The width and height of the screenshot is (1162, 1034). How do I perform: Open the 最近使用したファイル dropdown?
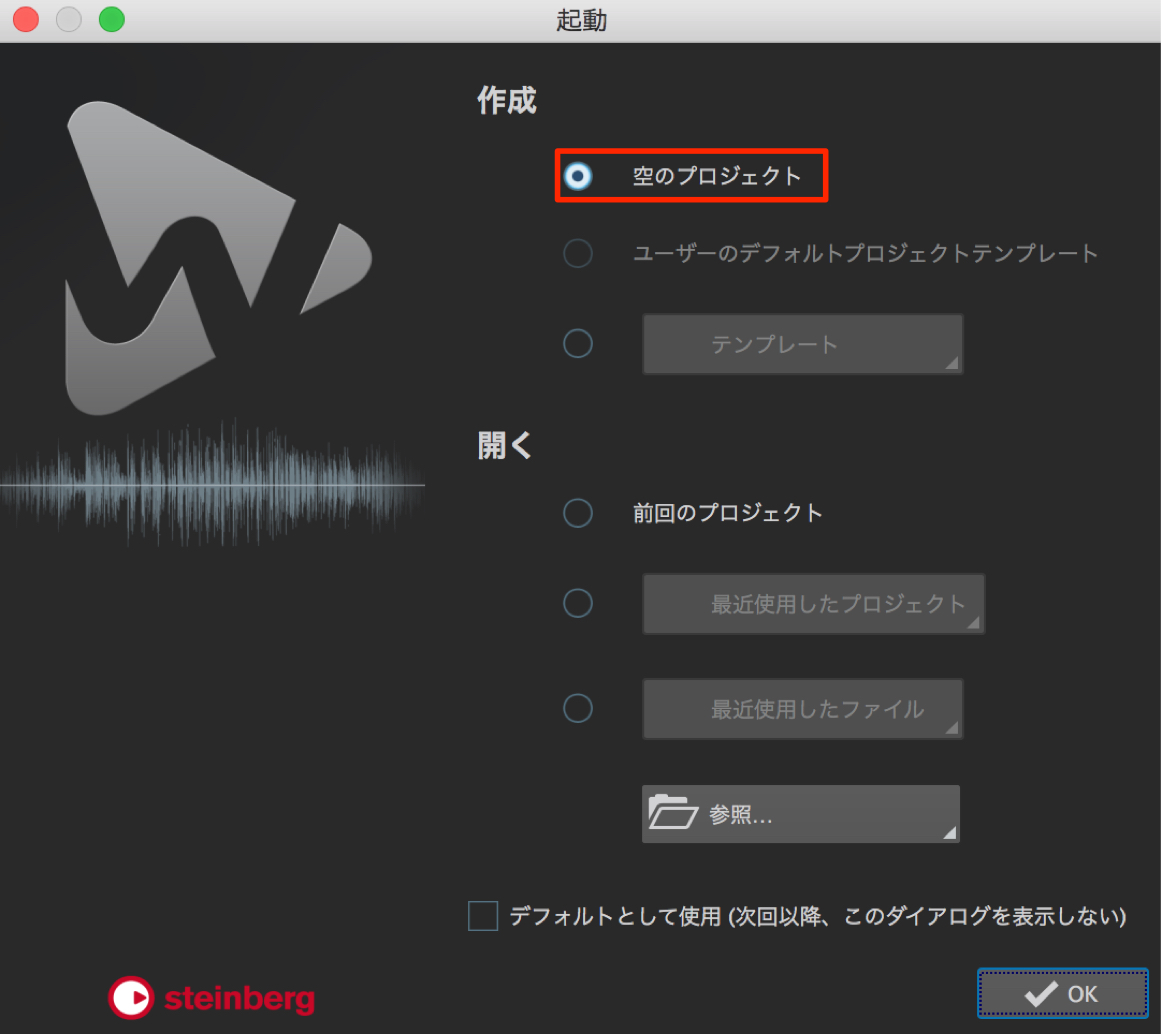803,709
